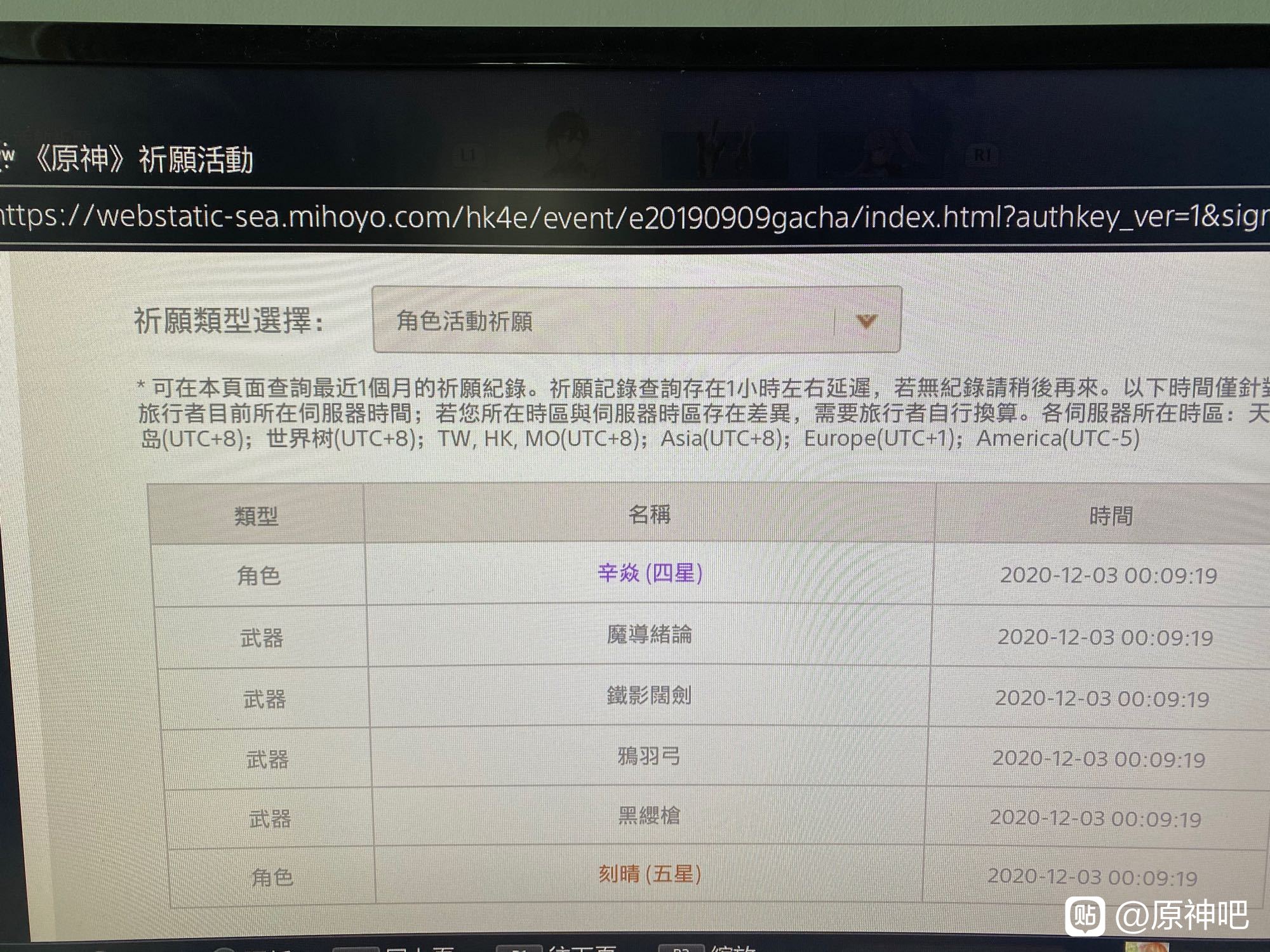Click the 類型 column header
Screen dimensions: 1270x952
click(x=257, y=516)
